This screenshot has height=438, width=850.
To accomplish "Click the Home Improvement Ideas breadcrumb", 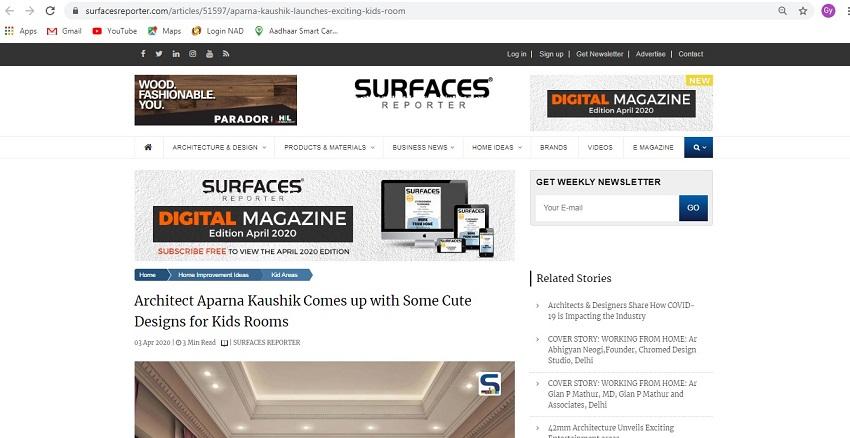I will (x=214, y=275).
